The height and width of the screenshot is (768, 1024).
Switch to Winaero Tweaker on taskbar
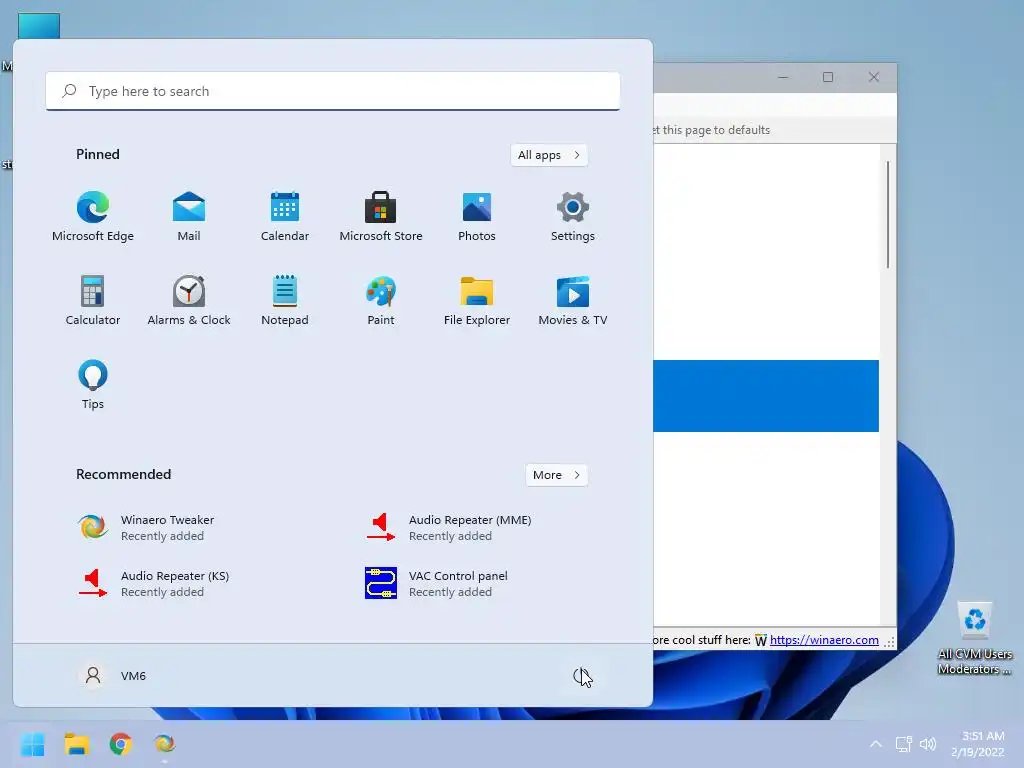click(165, 744)
